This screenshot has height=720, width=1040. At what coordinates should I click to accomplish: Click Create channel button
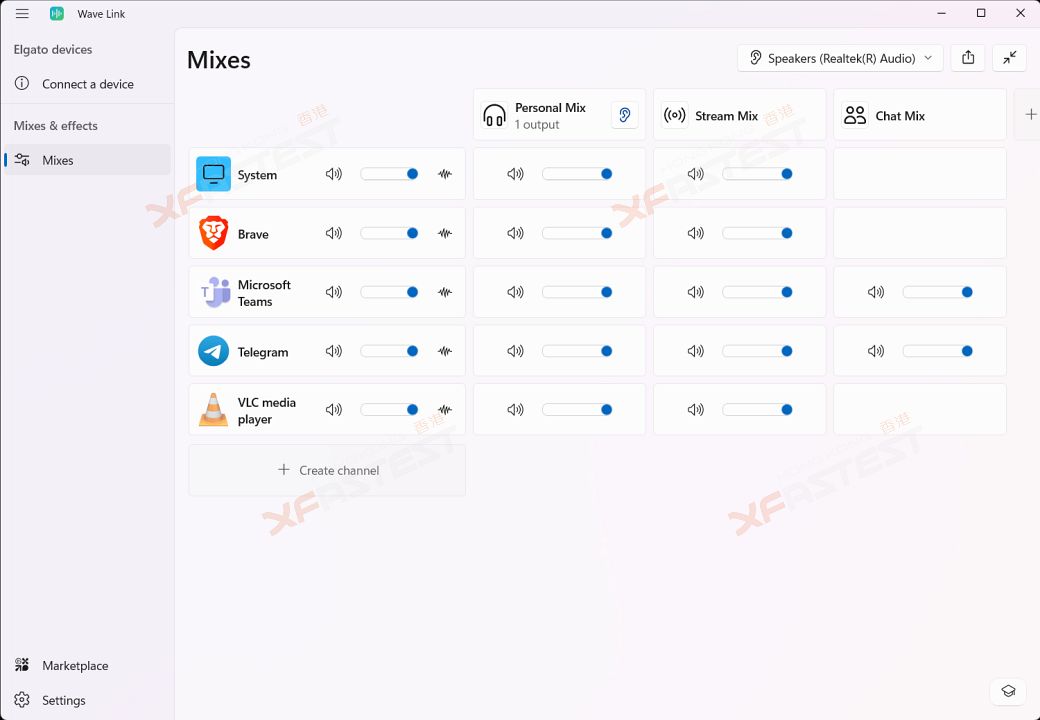pyautogui.click(x=327, y=470)
